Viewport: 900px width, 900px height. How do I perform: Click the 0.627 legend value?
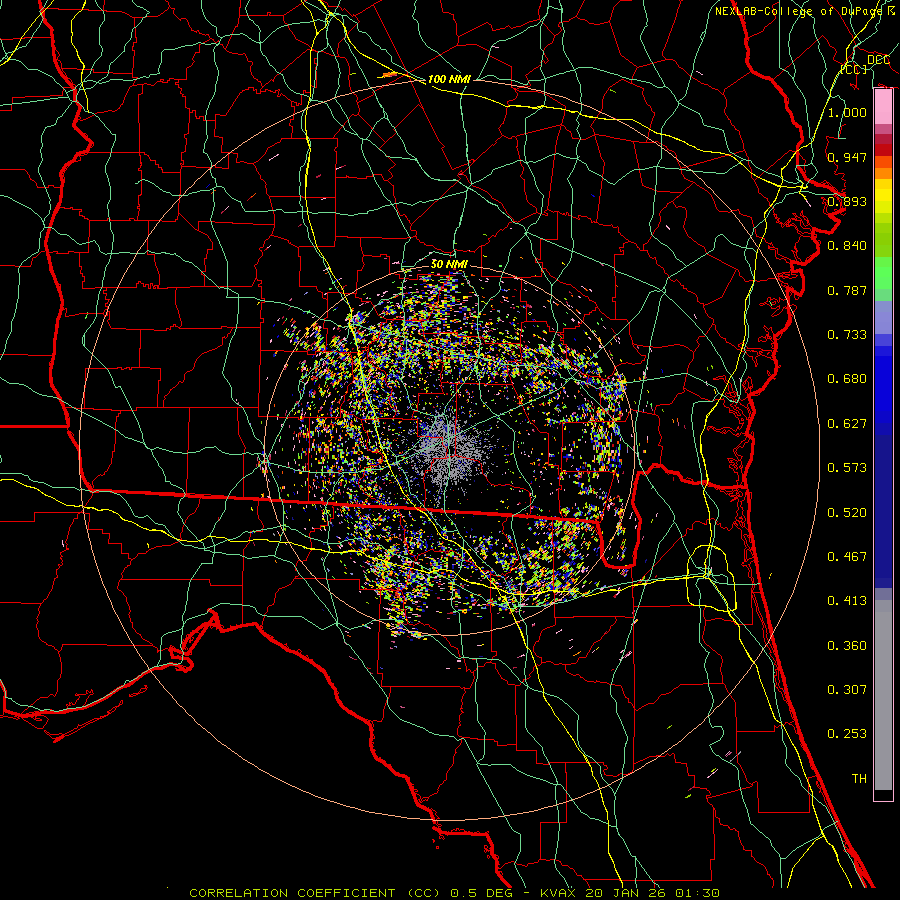coord(847,424)
